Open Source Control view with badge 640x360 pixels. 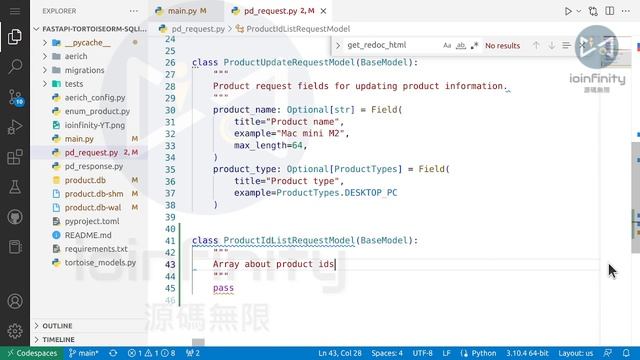(x=16, y=97)
